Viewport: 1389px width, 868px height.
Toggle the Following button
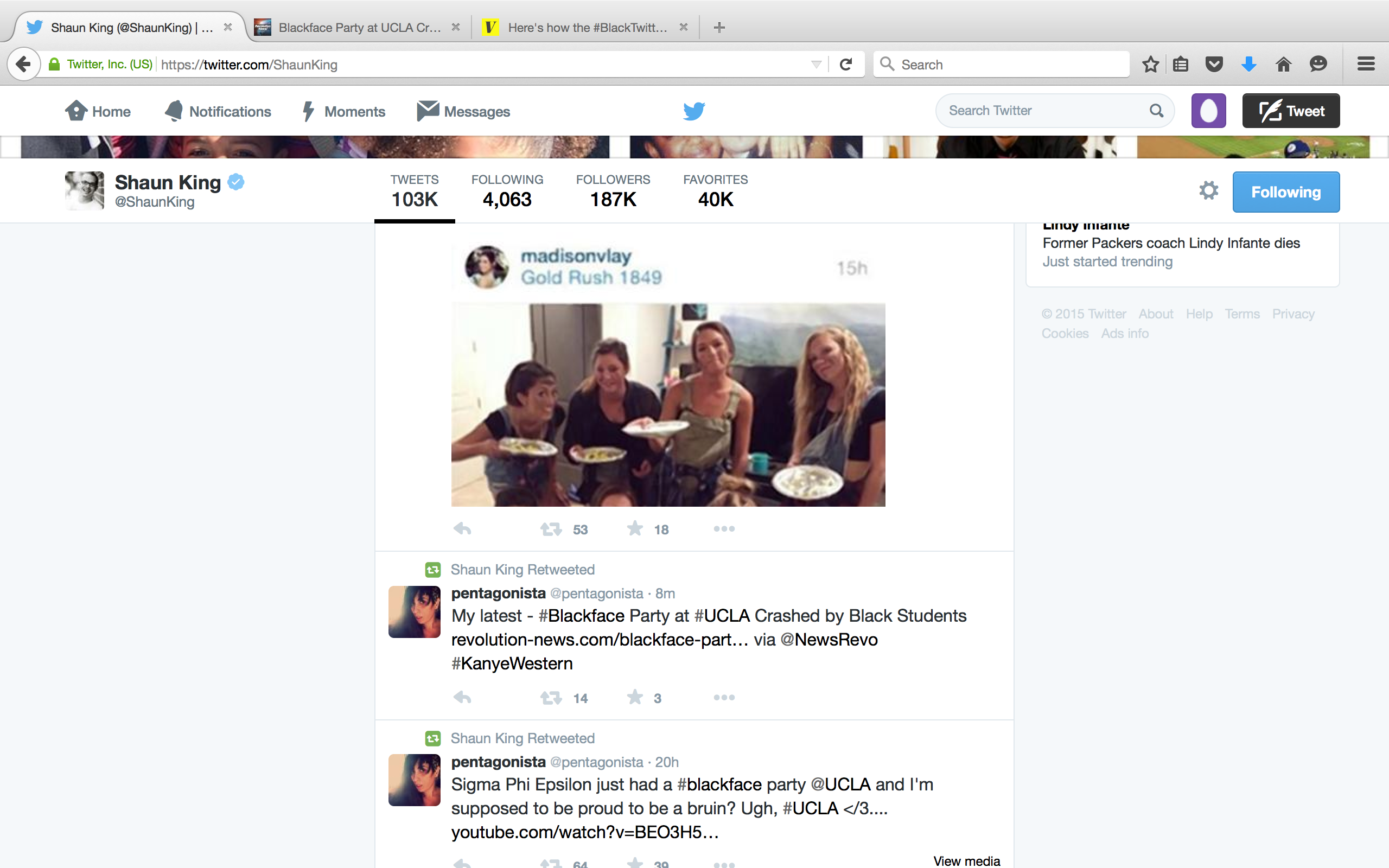pyautogui.click(x=1286, y=192)
